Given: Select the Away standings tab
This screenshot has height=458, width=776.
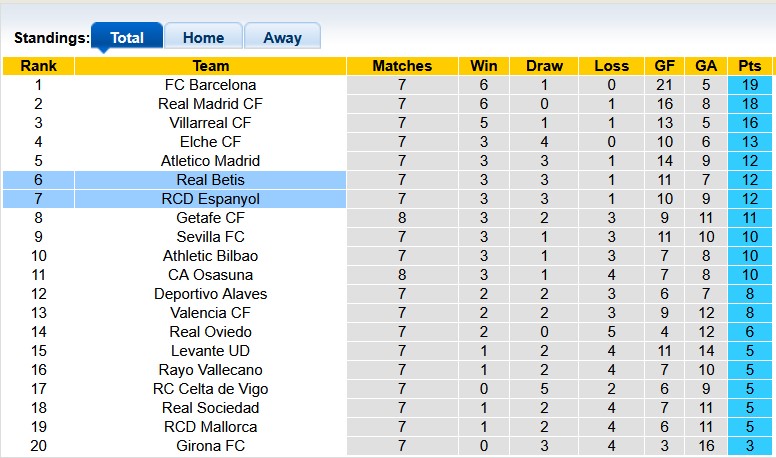Looking at the screenshot, I should tap(282, 38).
